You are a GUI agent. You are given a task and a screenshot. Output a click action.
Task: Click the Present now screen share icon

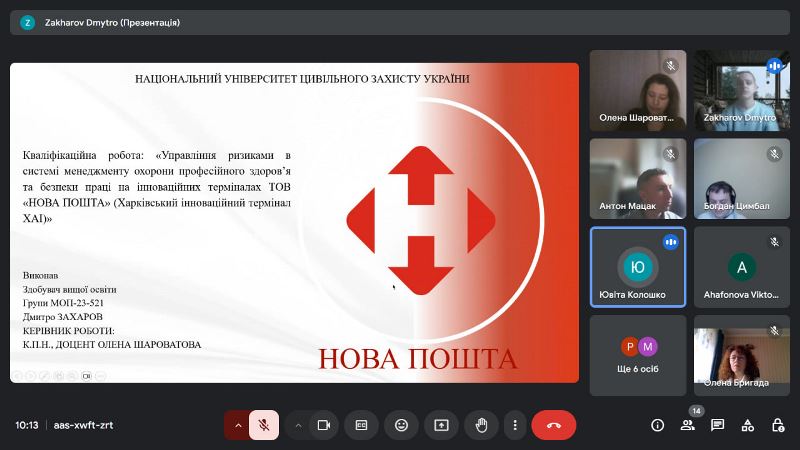[x=441, y=425]
